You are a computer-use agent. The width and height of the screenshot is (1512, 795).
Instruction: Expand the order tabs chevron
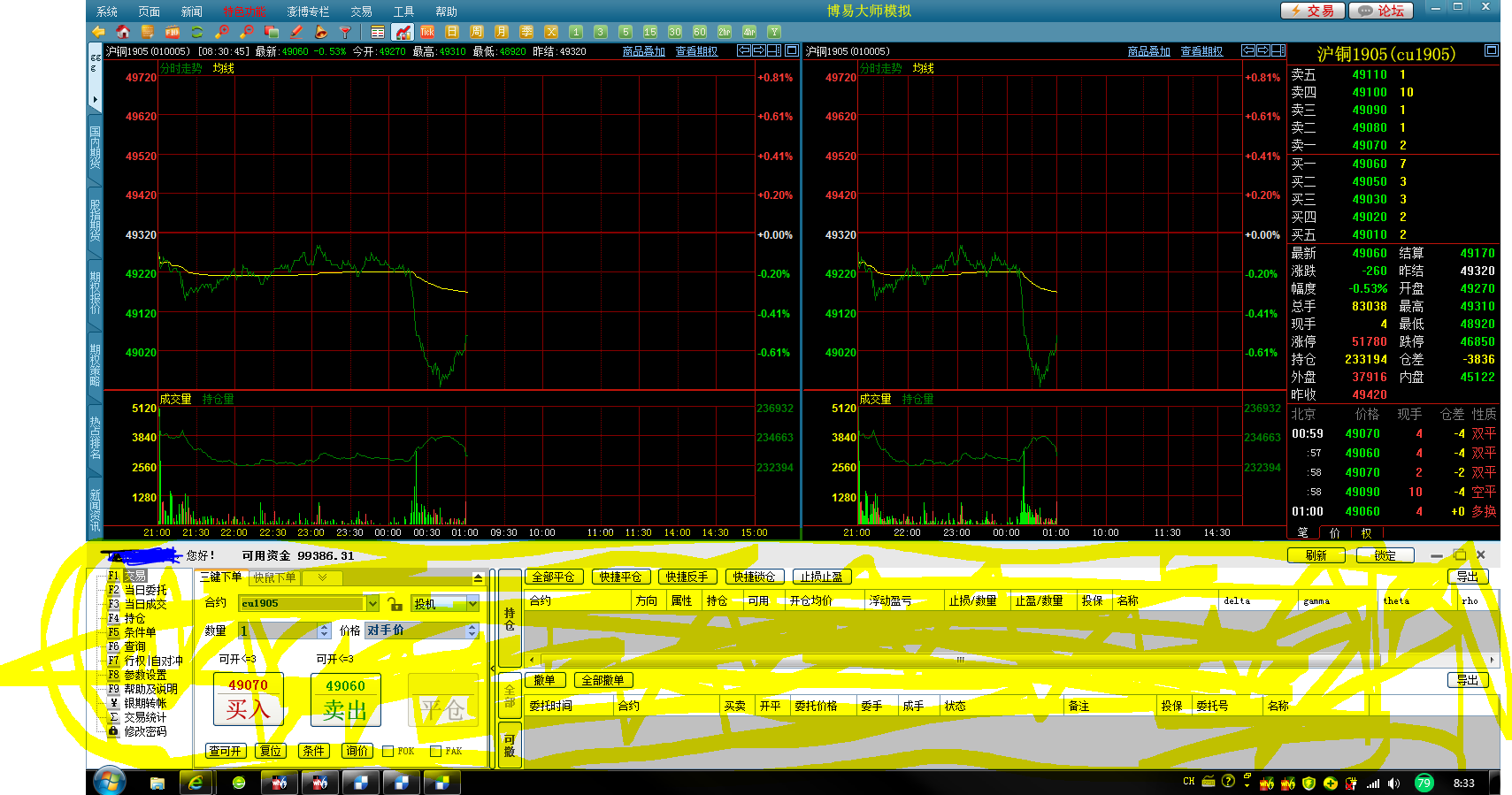coord(322,577)
